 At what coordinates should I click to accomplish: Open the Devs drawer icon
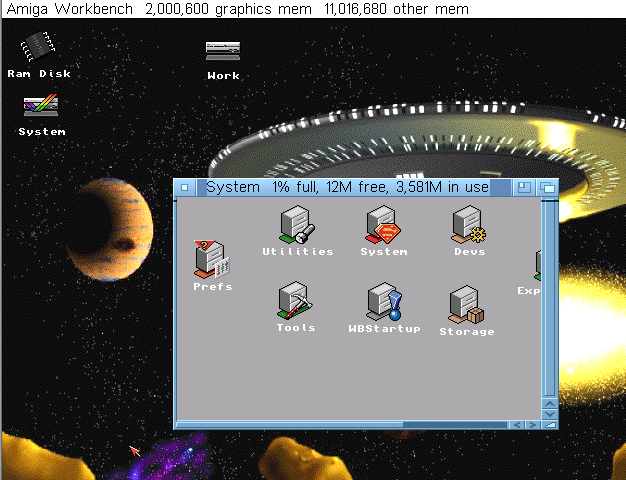click(x=469, y=224)
